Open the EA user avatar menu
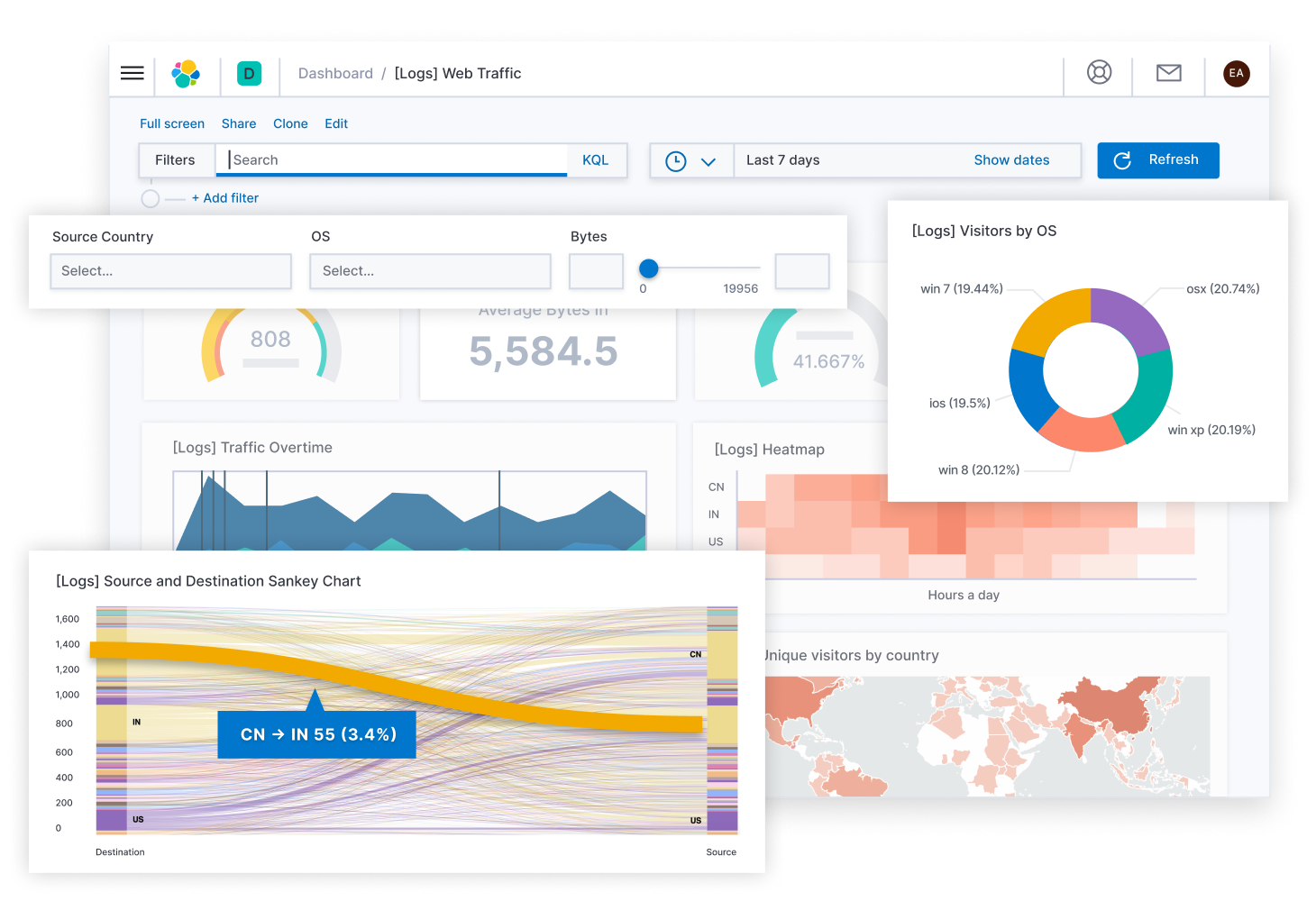1316x901 pixels. pyautogui.click(x=1237, y=73)
